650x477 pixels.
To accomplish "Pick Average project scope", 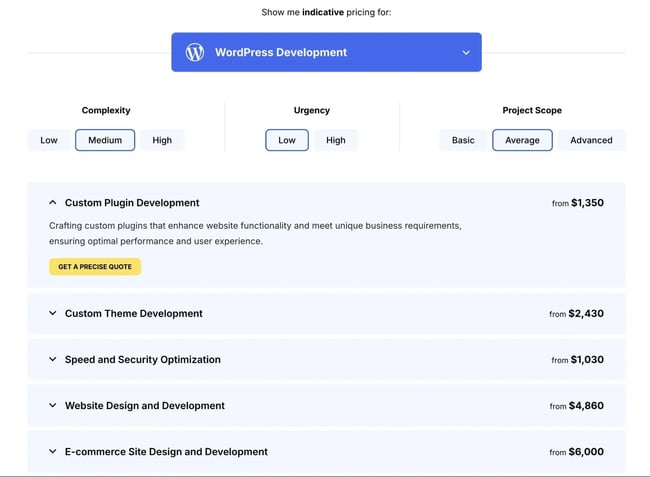I will [522, 140].
